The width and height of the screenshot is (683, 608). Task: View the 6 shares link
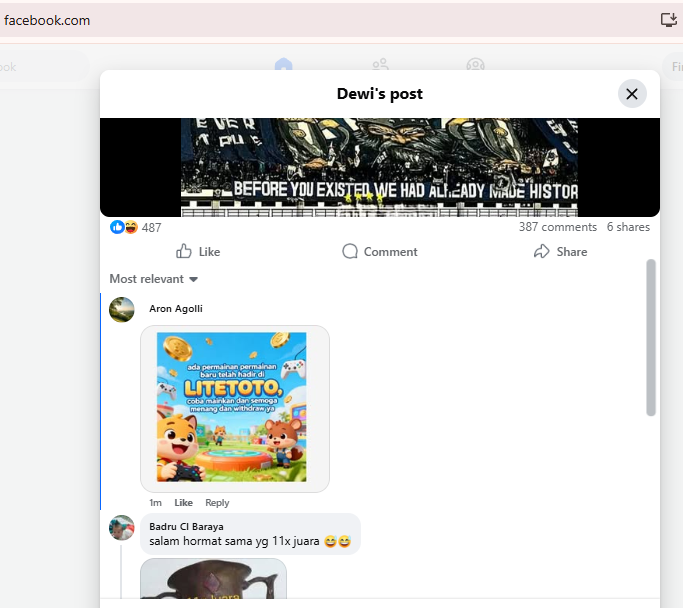coord(628,227)
